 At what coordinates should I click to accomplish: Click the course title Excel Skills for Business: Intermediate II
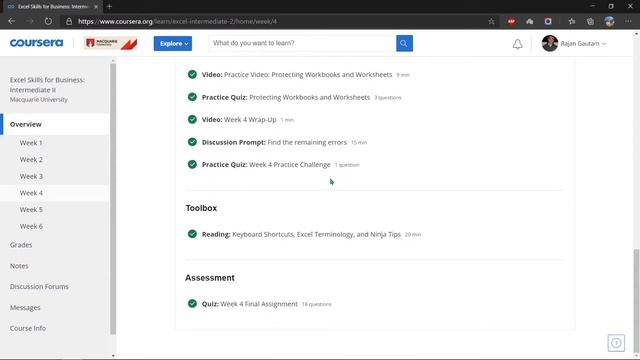tap(47, 84)
